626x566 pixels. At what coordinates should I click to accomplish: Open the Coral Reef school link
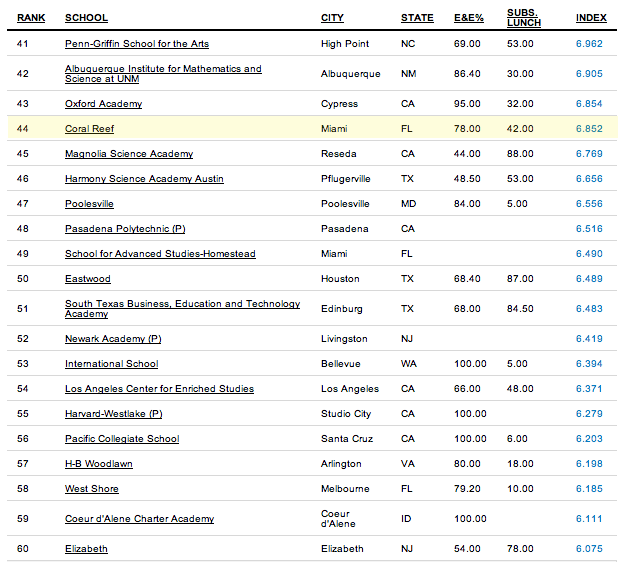click(89, 129)
